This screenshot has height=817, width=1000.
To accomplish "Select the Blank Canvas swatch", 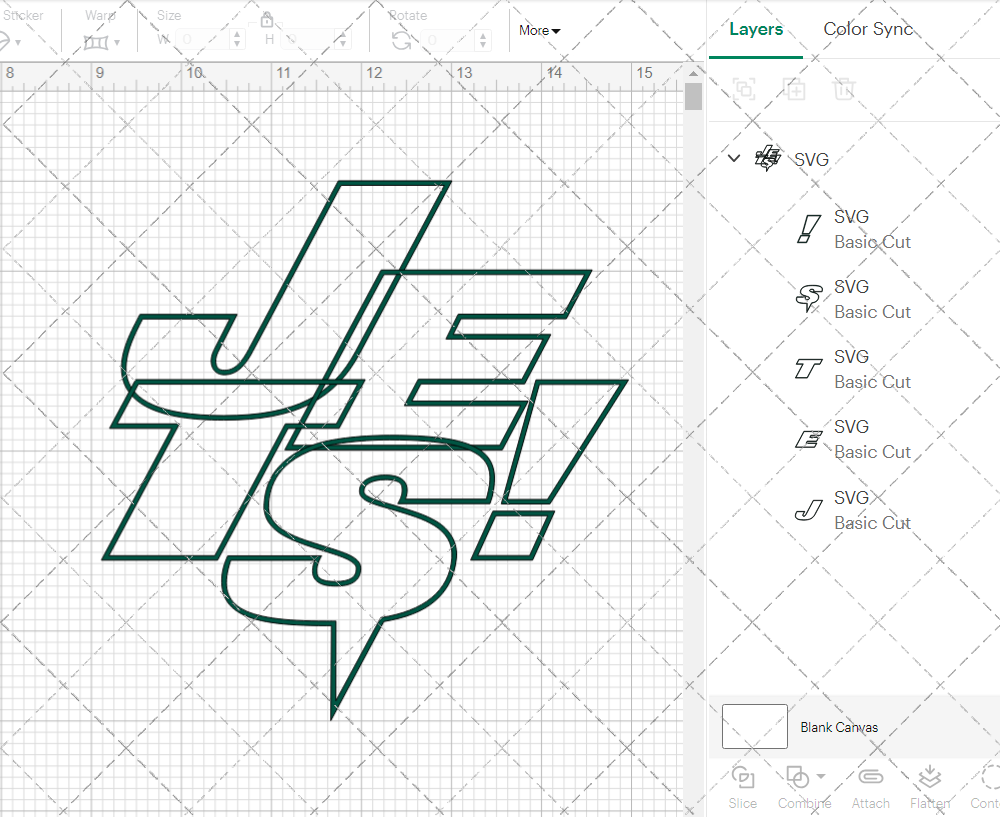I will coord(754,726).
